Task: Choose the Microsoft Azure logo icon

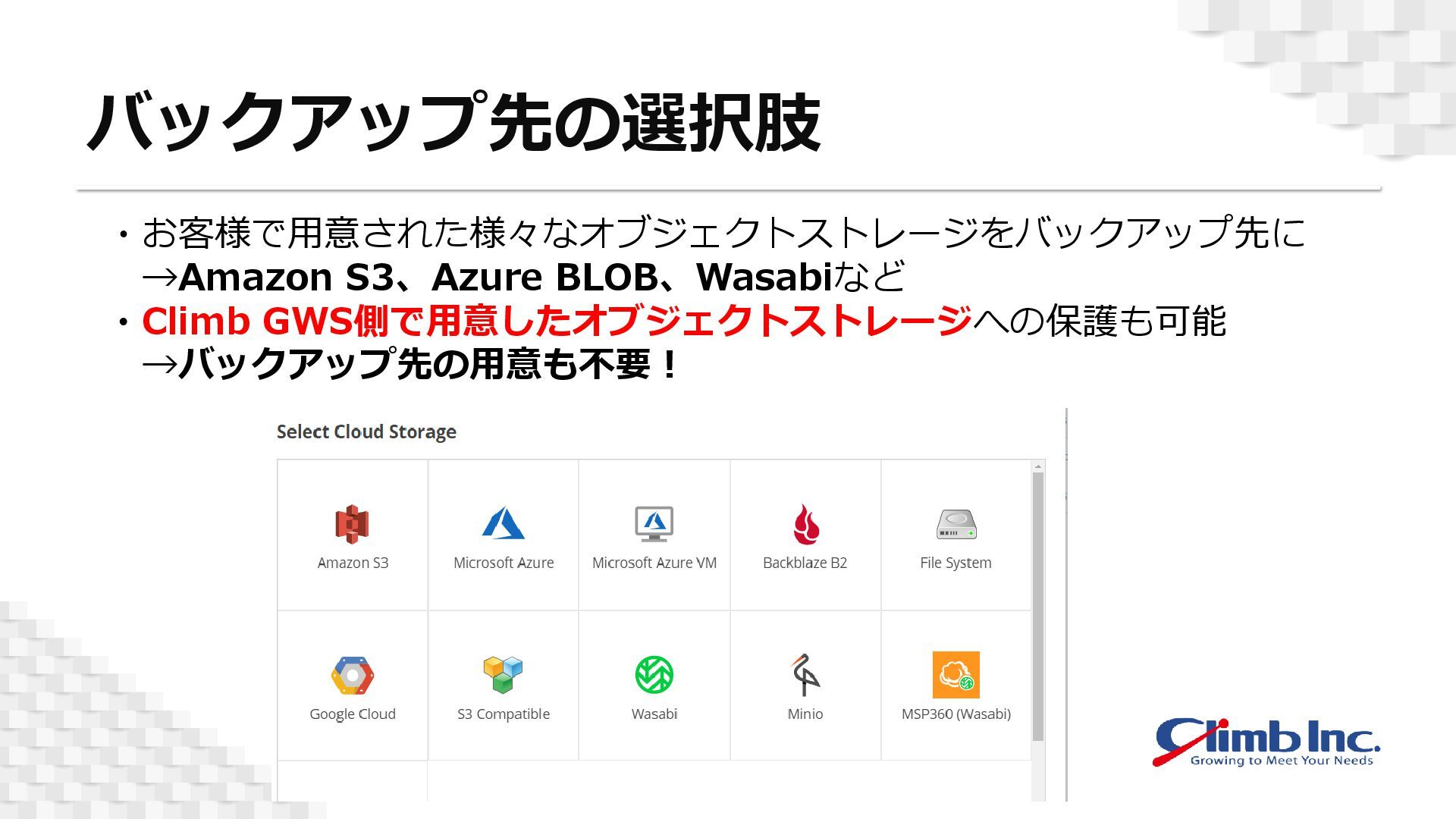Action: (503, 523)
